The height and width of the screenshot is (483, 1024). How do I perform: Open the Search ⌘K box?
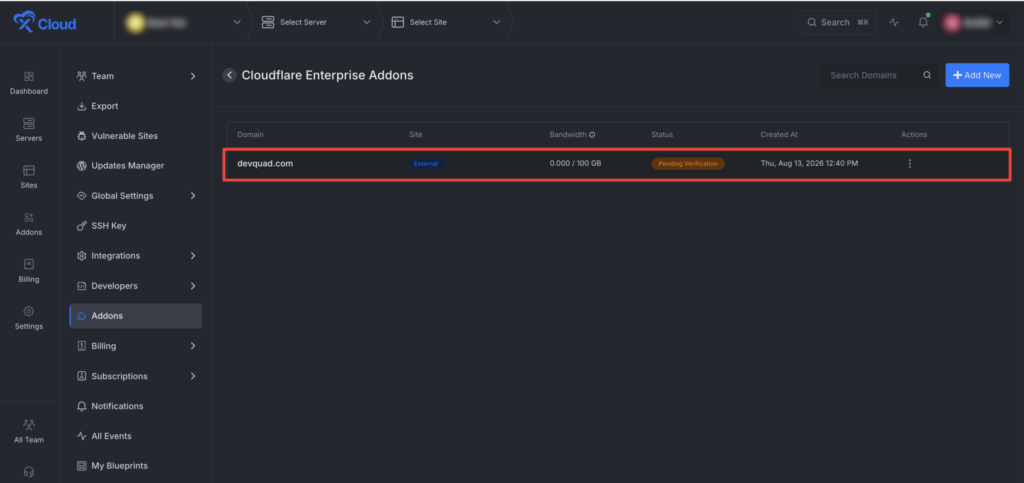pos(838,22)
